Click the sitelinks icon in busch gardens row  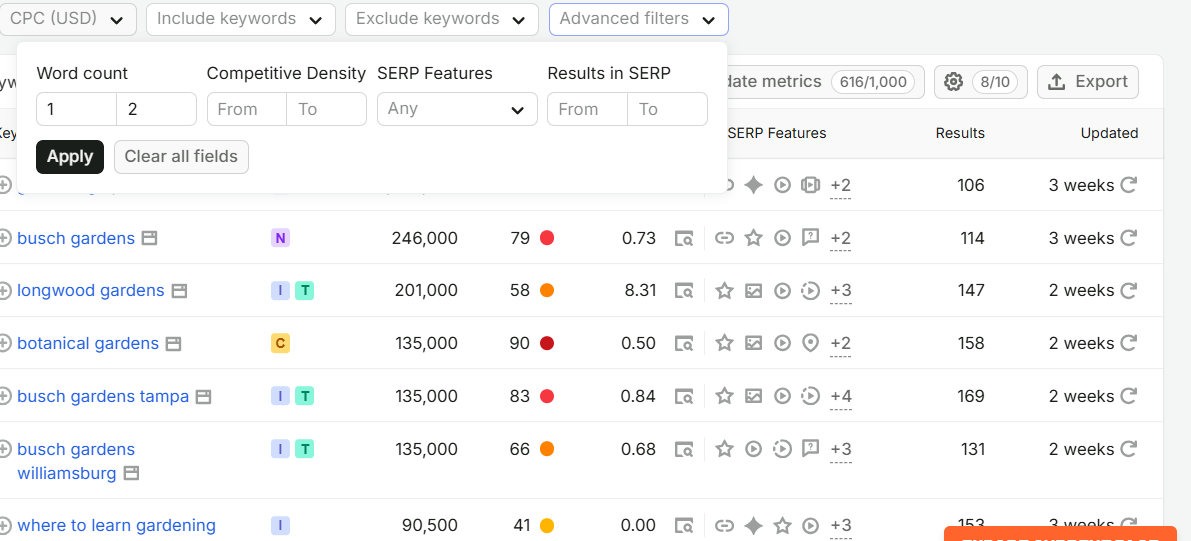coord(725,238)
